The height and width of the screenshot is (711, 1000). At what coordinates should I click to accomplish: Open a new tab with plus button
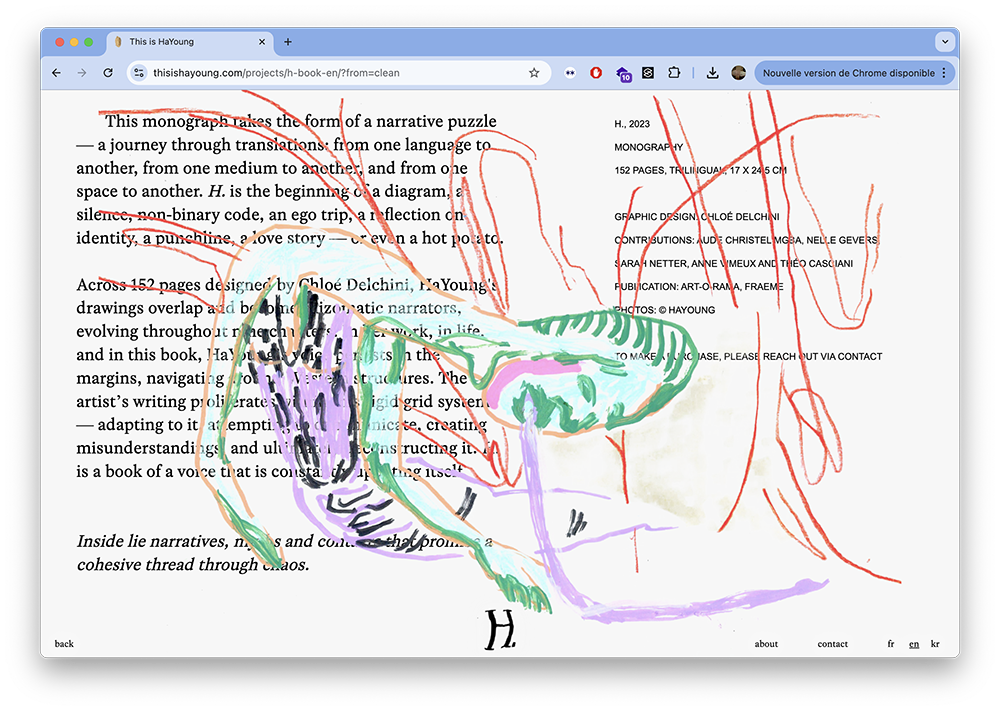288,42
